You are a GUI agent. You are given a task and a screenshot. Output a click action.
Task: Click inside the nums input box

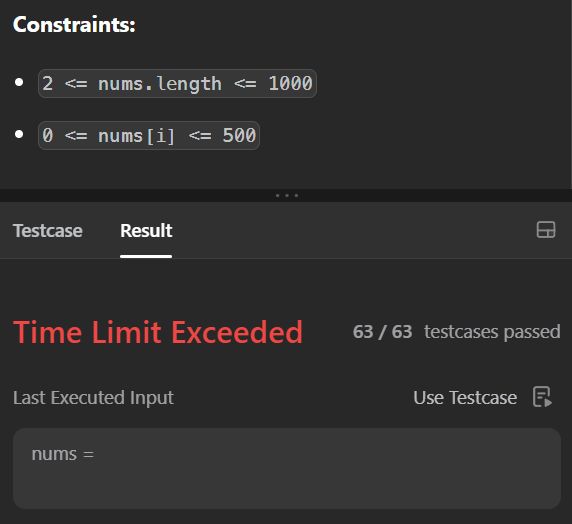point(287,469)
